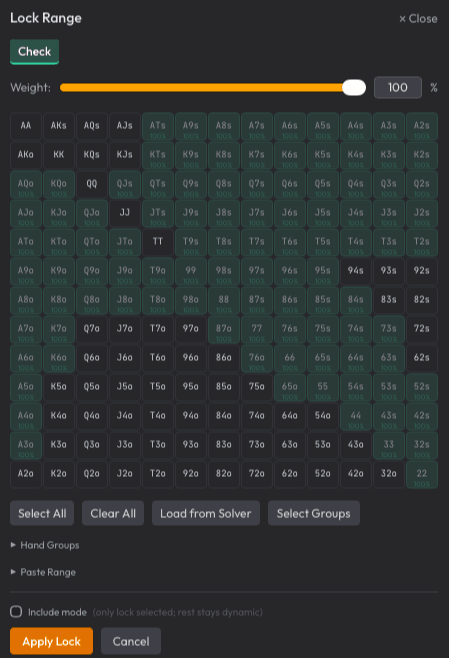This screenshot has width=449, height=658.
Task: Toggle the TT hand cell
Action: pos(158,242)
